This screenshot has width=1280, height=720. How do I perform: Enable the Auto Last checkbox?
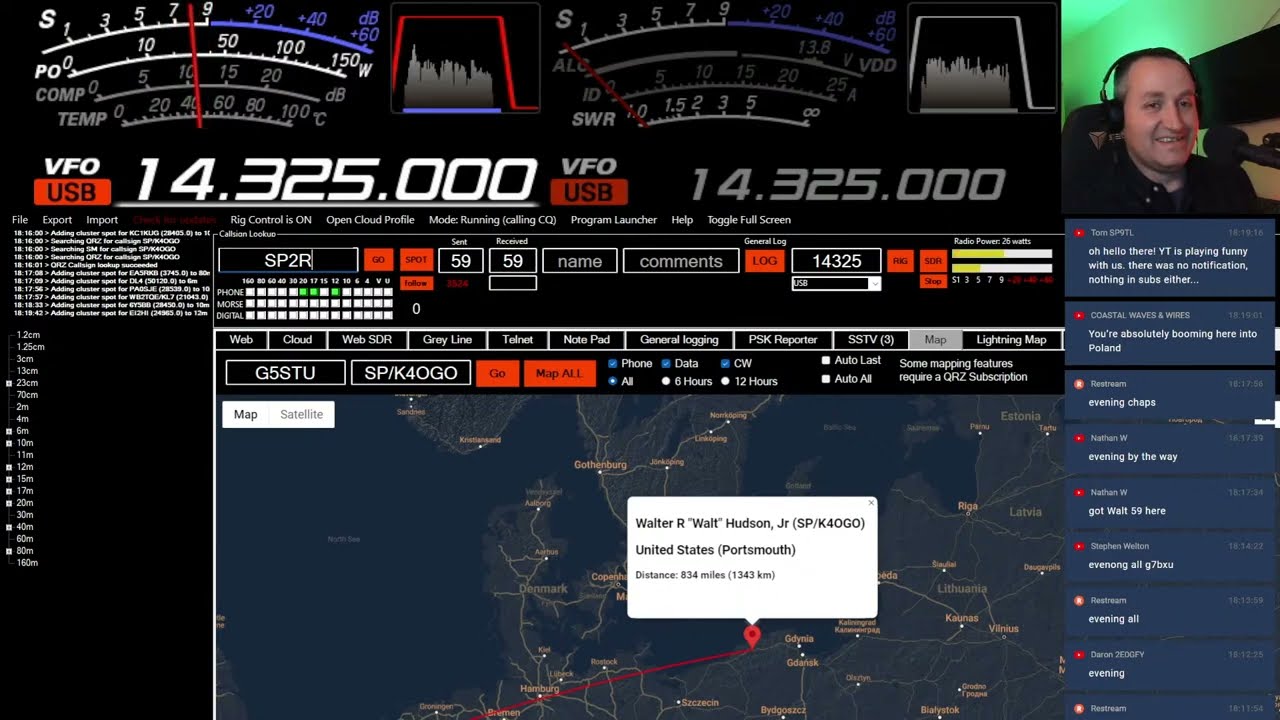[826, 360]
